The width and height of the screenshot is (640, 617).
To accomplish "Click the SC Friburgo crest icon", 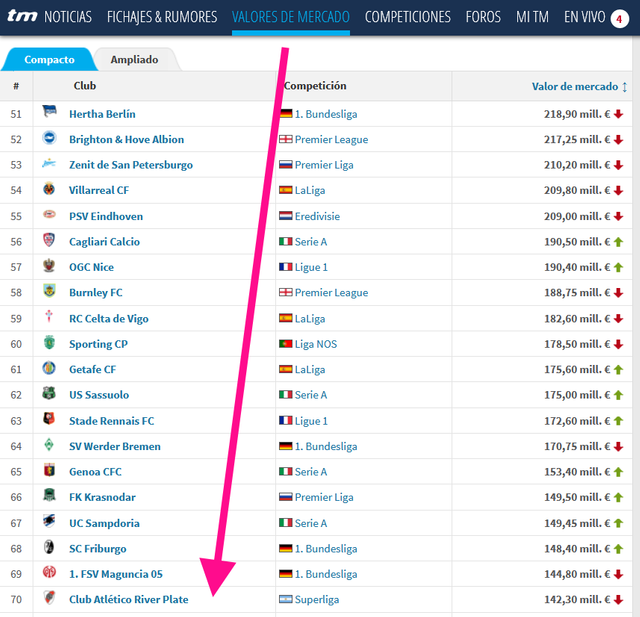I will 49,547.
